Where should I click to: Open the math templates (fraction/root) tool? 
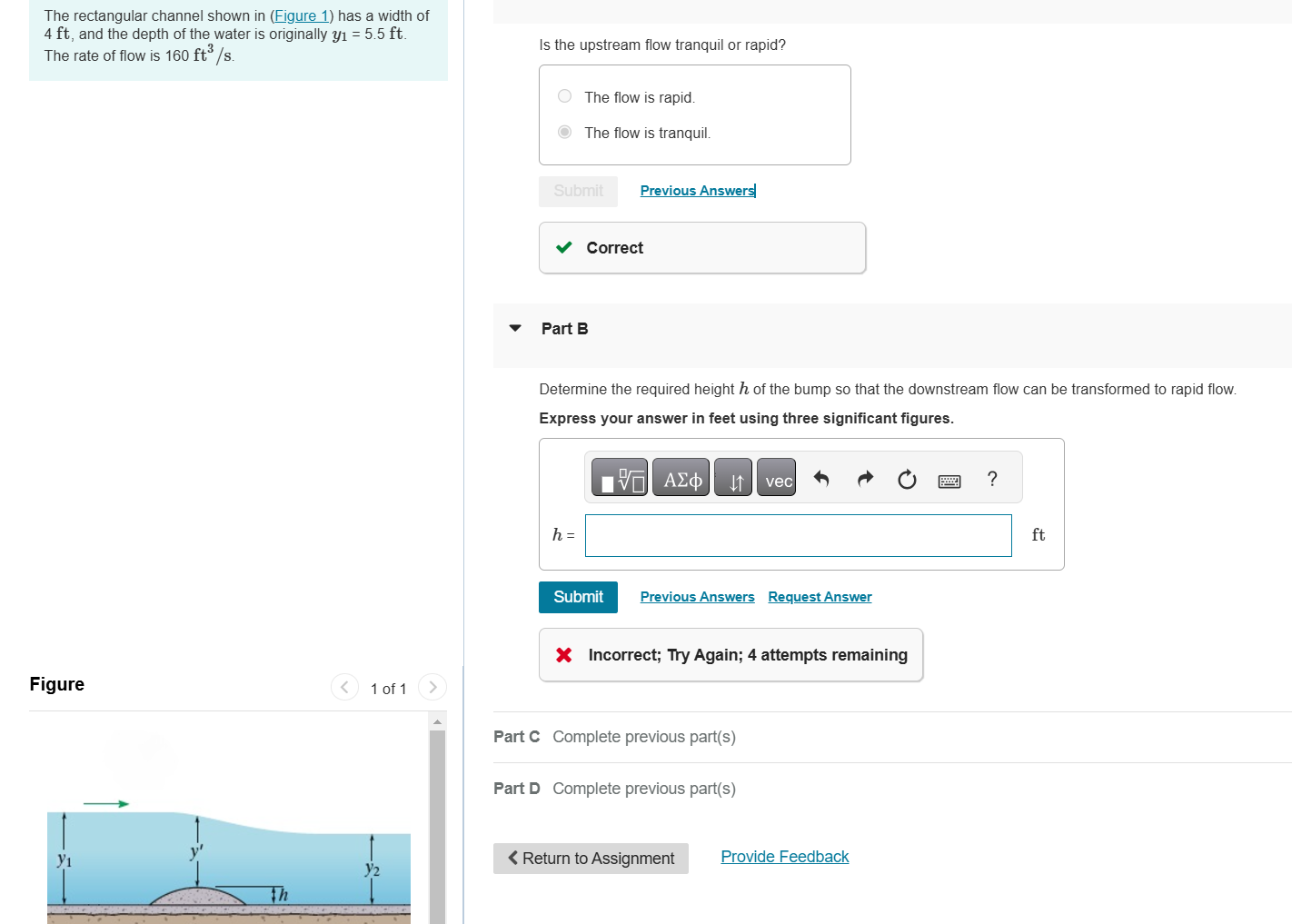coord(619,478)
